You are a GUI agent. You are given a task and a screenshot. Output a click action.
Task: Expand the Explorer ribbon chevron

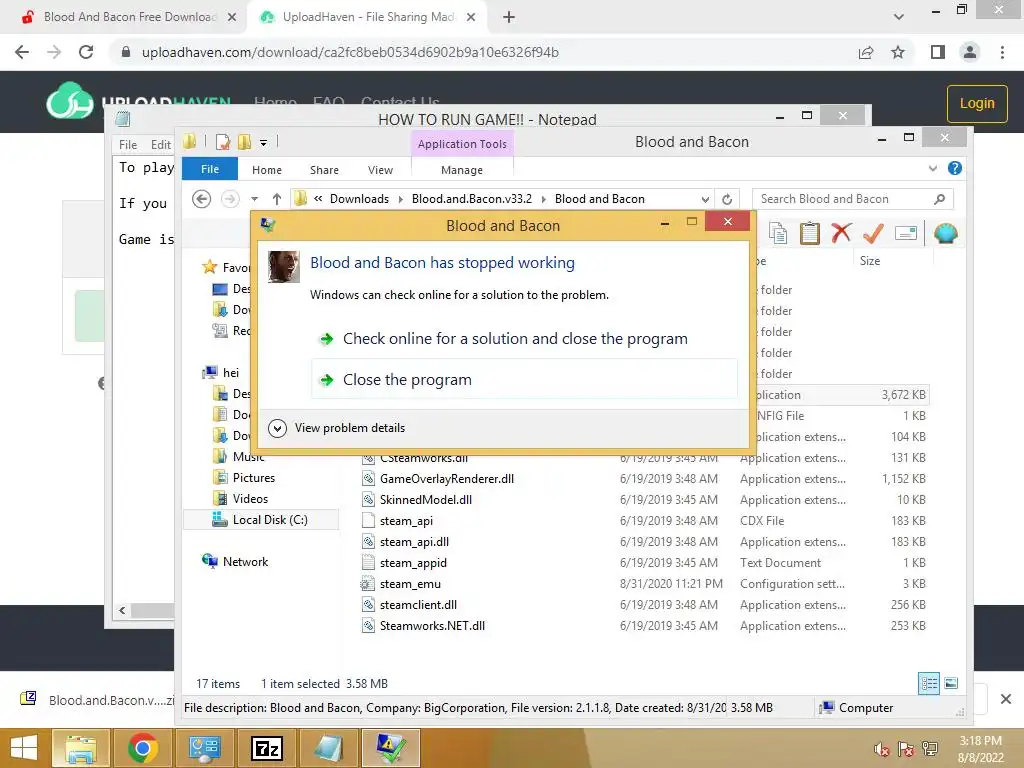click(933, 168)
